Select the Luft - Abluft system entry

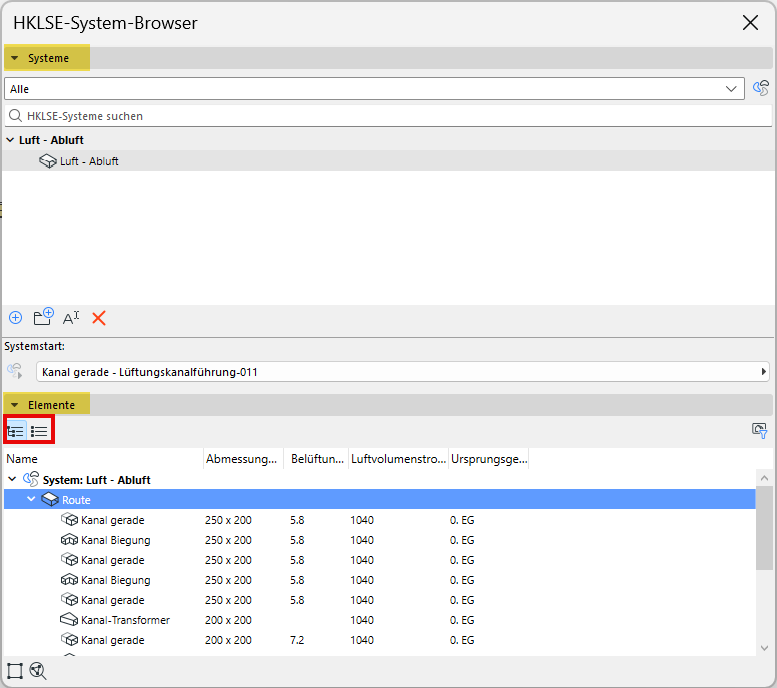pos(389,161)
